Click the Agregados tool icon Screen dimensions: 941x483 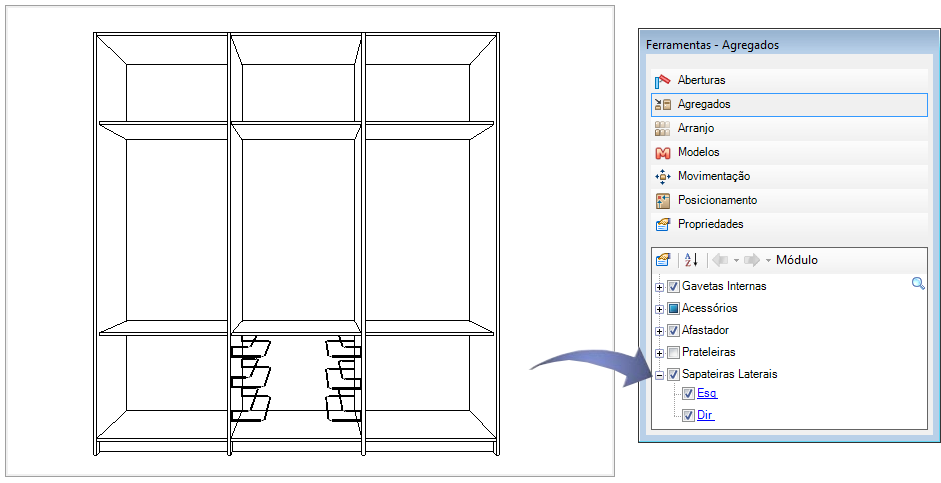tap(663, 104)
